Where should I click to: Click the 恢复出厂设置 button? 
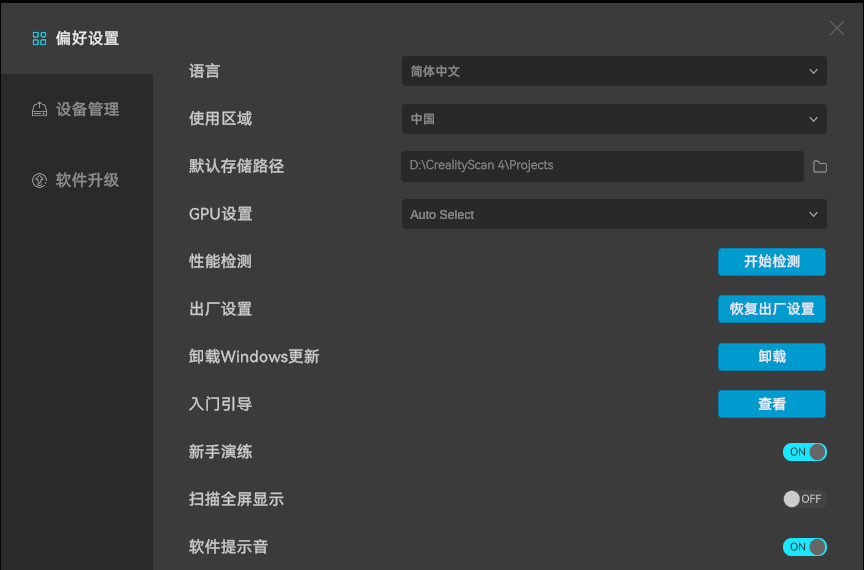point(771,309)
